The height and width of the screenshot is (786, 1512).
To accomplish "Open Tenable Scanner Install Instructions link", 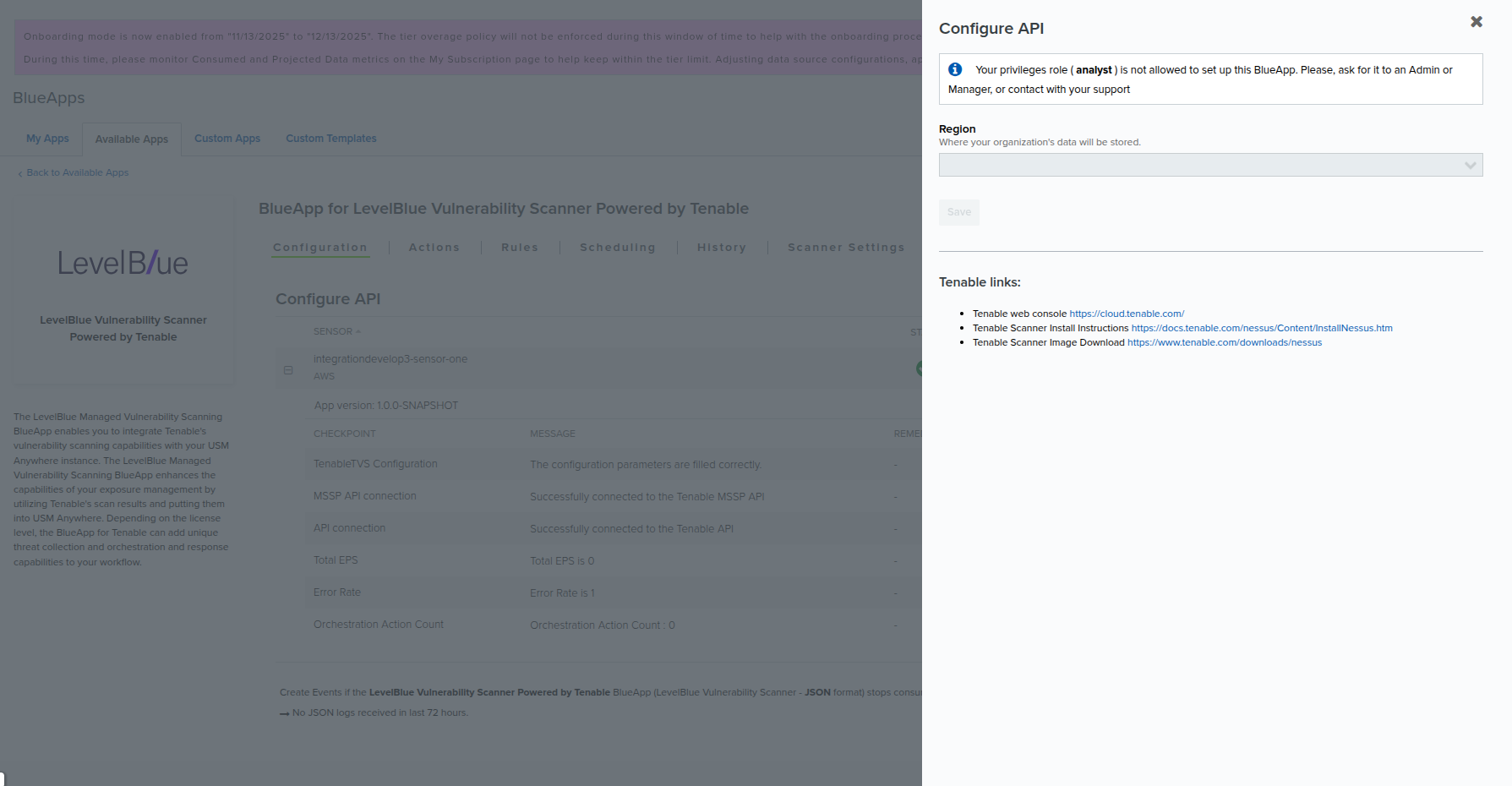I will click(1262, 328).
